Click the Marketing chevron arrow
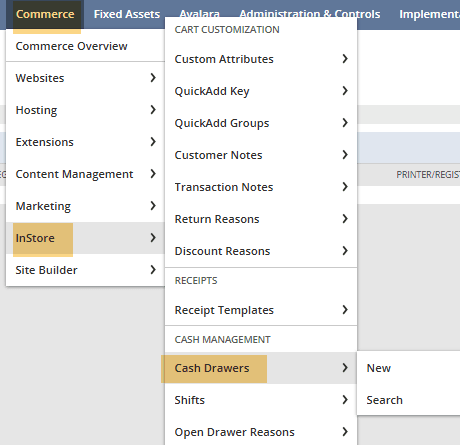This screenshot has height=445, width=460. 153,206
